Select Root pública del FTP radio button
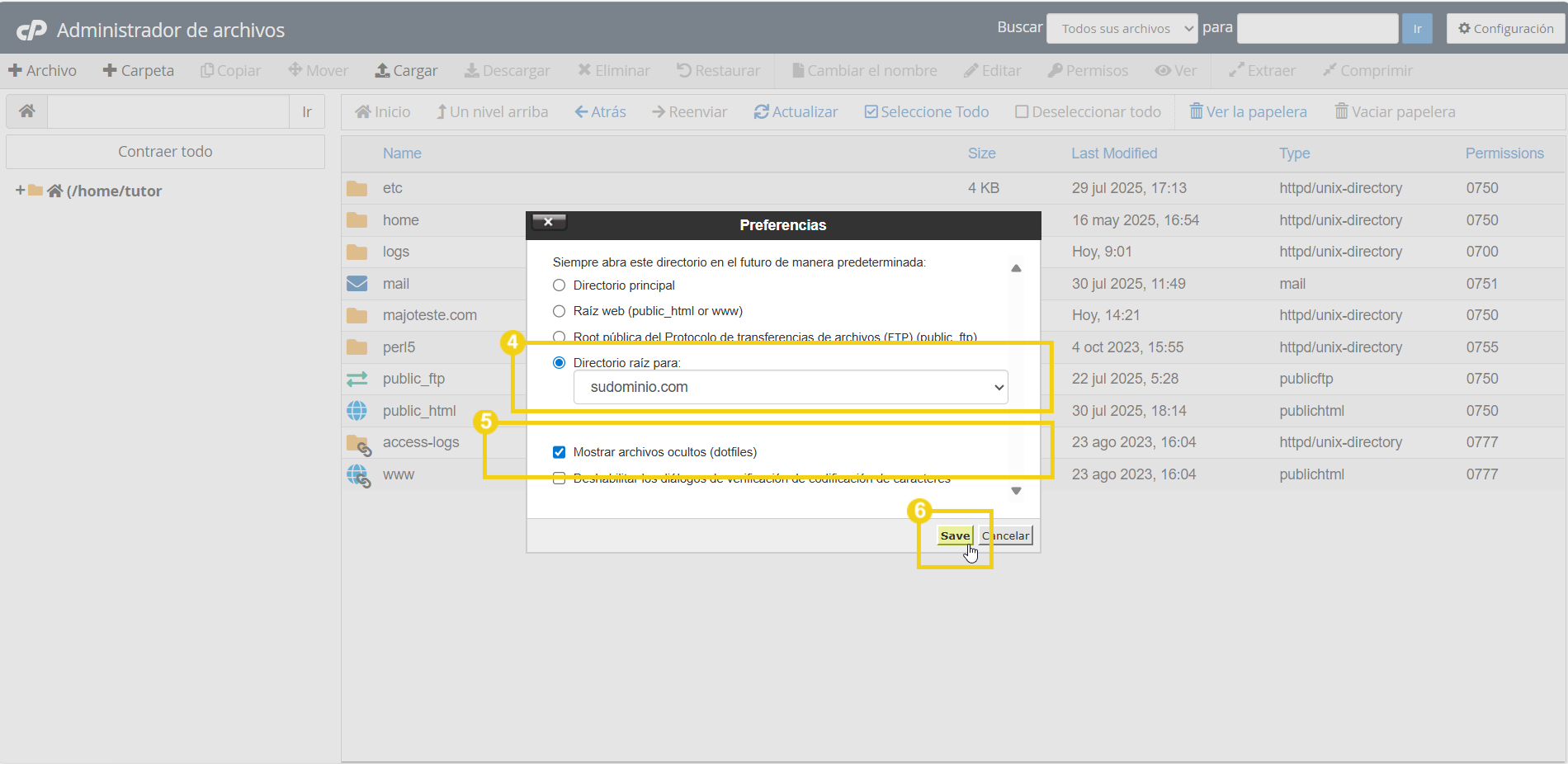 (560, 337)
